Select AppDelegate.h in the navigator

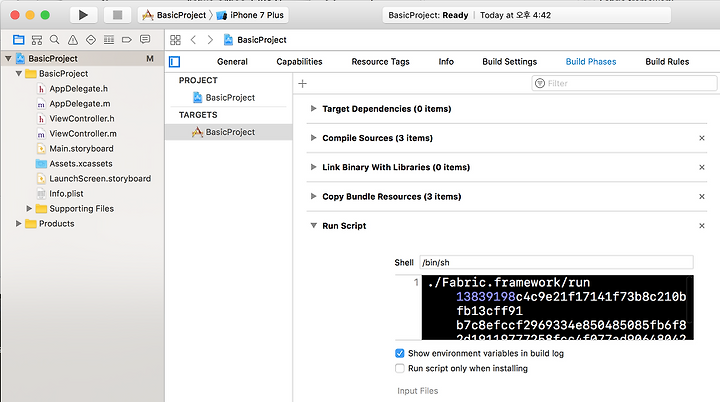[79, 89]
